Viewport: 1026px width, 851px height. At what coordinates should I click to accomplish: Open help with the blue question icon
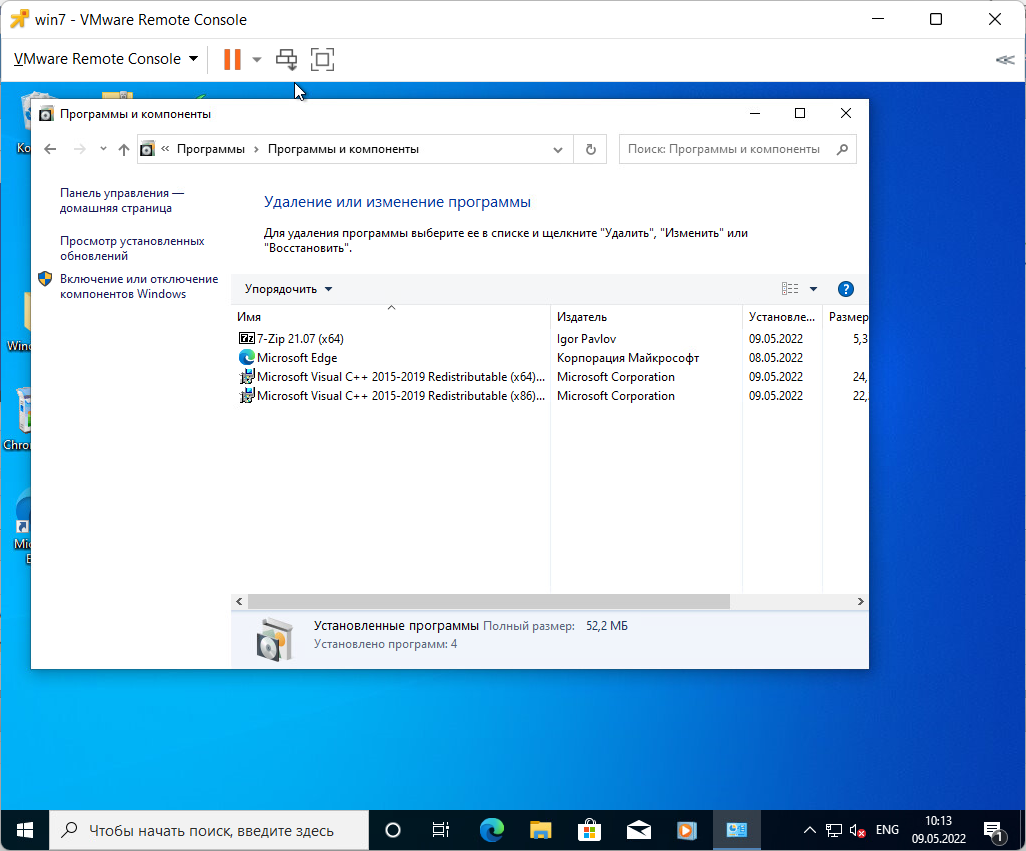pos(845,289)
